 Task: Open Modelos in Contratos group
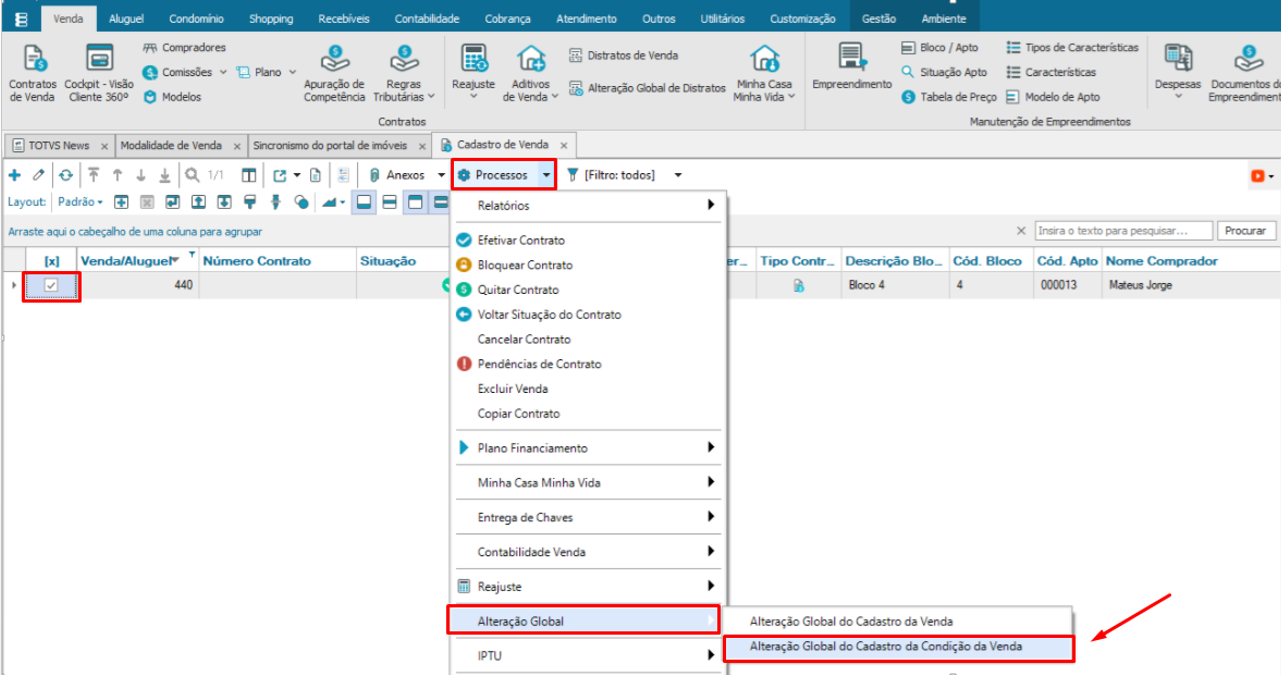(172, 97)
